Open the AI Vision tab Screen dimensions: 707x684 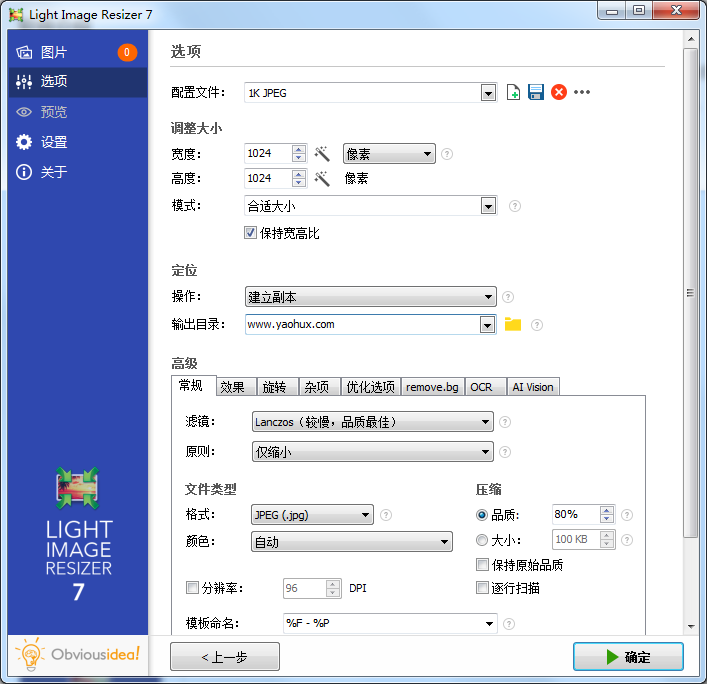[532, 387]
